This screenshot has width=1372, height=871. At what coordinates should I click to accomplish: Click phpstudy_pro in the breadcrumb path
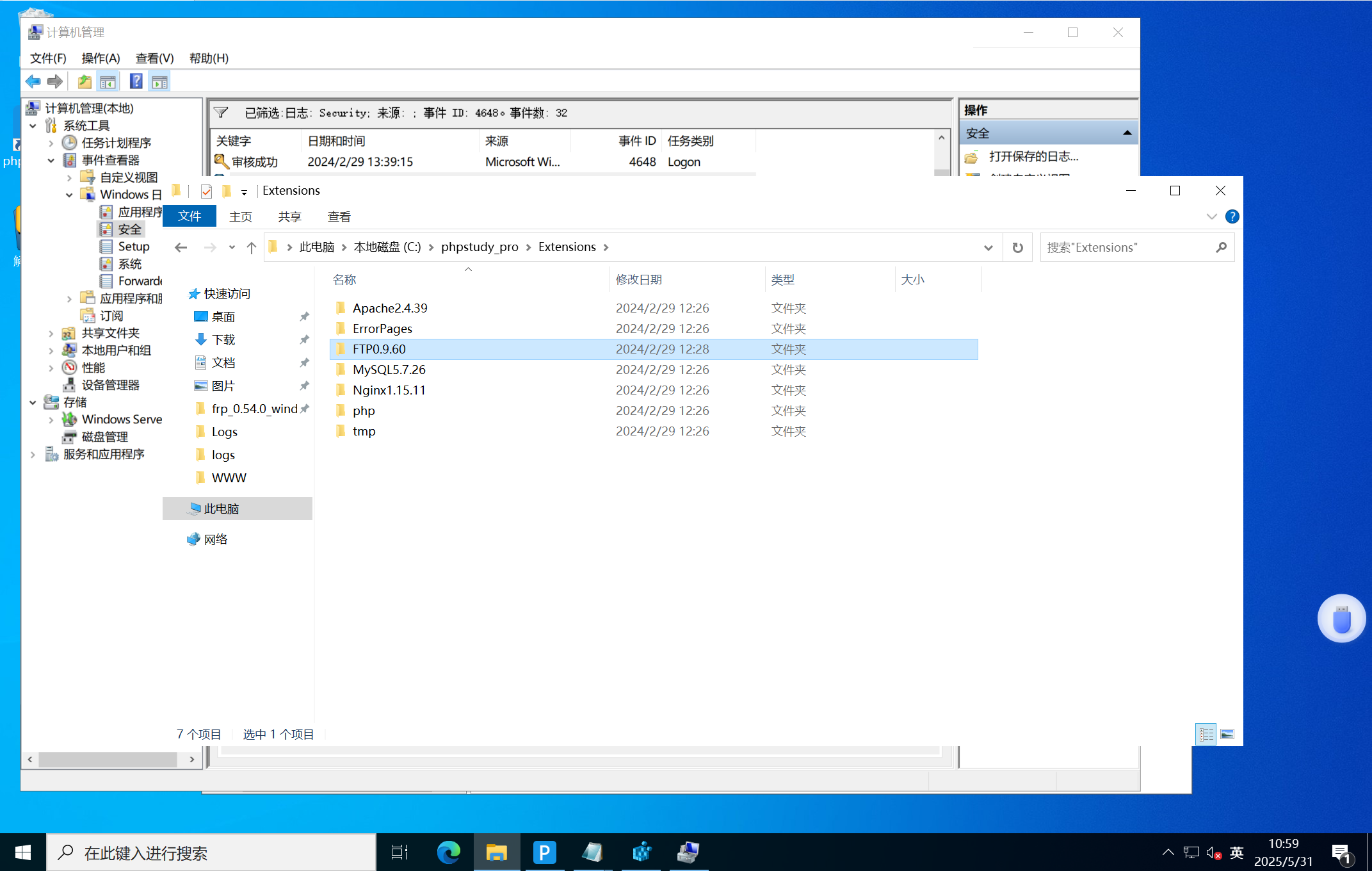click(480, 247)
